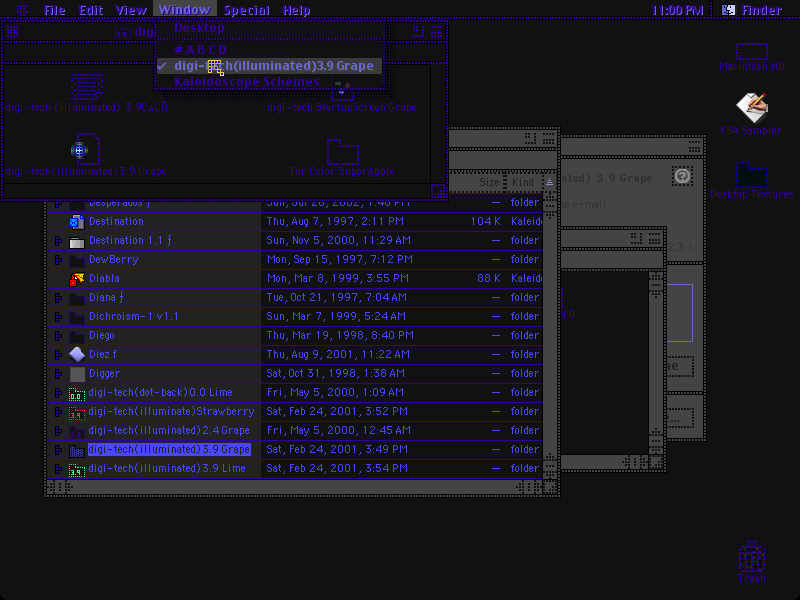Image resolution: width=800 pixels, height=600 pixels.
Task: Click the diamond icon beside Diez f
Action: pos(77,355)
